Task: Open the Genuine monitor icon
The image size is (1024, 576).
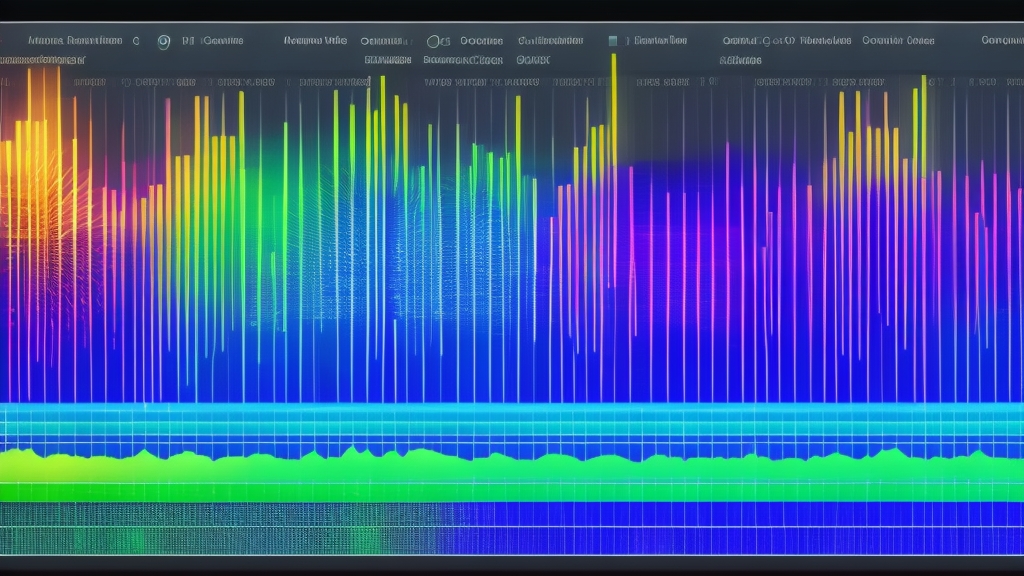Action: click(x=190, y=40)
